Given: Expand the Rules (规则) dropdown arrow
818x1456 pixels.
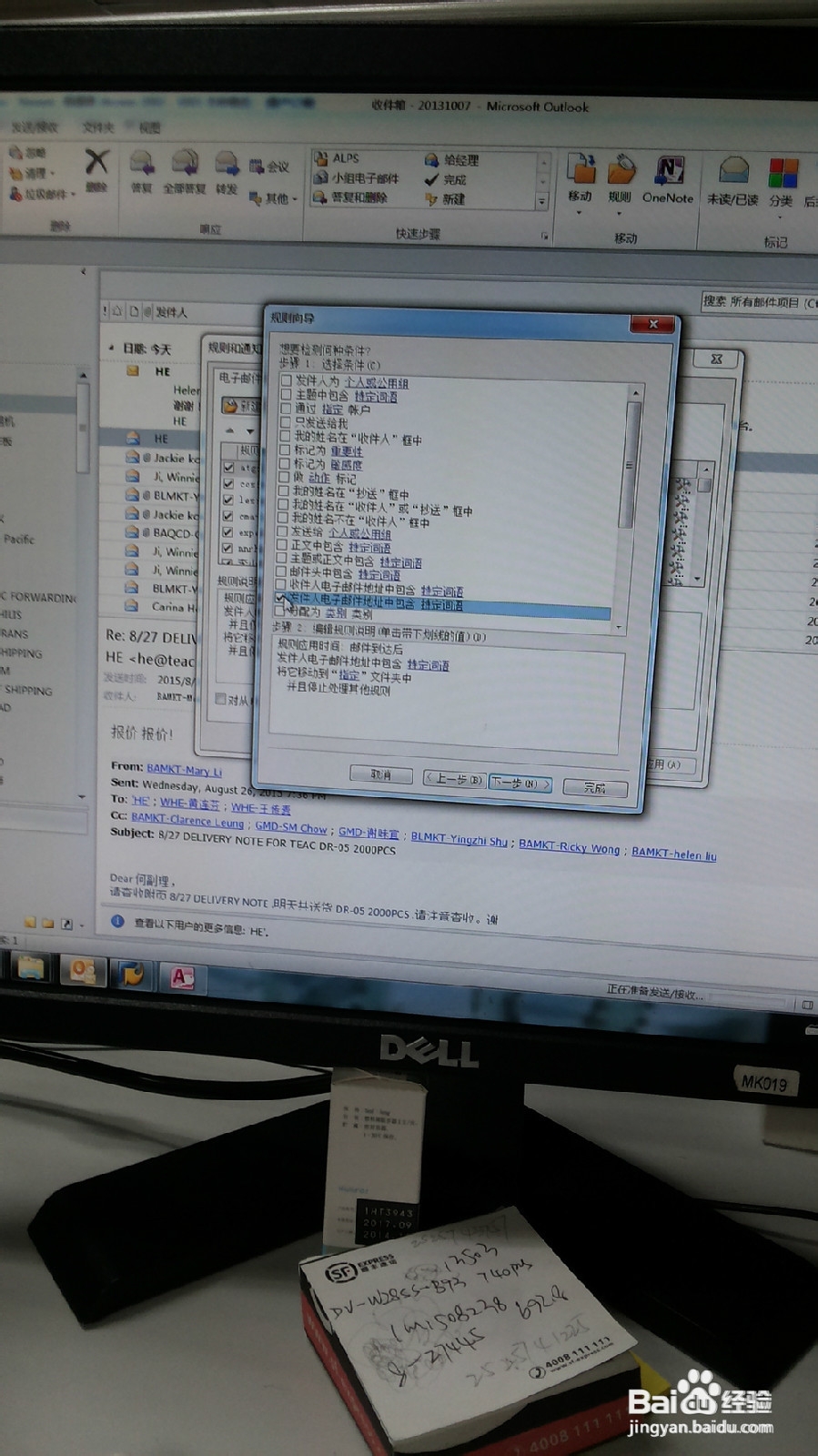Looking at the screenshot, I should [620, 214].
